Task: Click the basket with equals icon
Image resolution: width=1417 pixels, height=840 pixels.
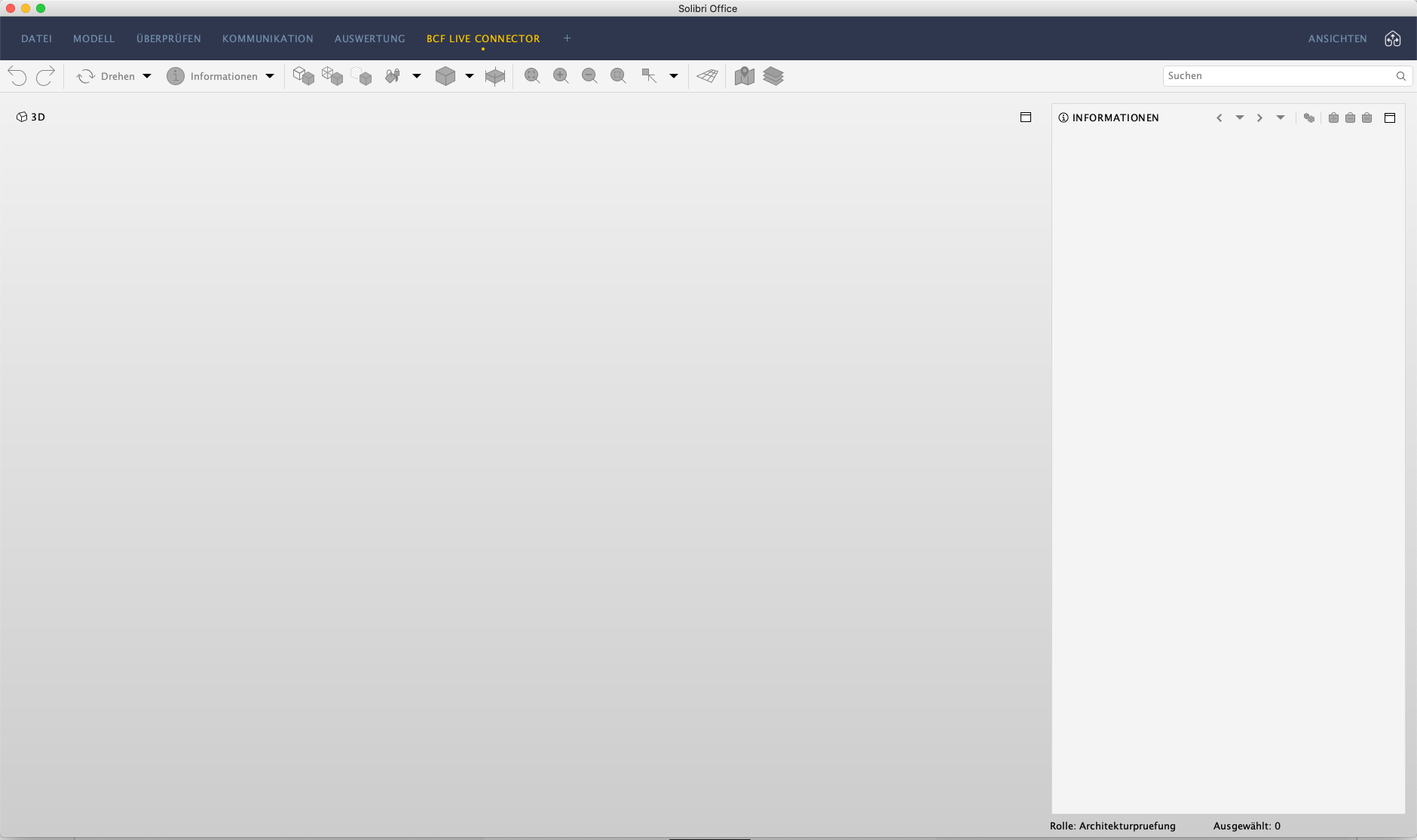Action: tap(1367, 118)
